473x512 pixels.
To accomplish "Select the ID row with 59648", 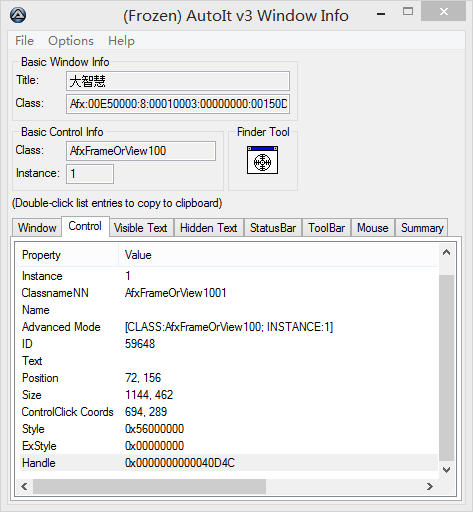I will click(228, 344).
